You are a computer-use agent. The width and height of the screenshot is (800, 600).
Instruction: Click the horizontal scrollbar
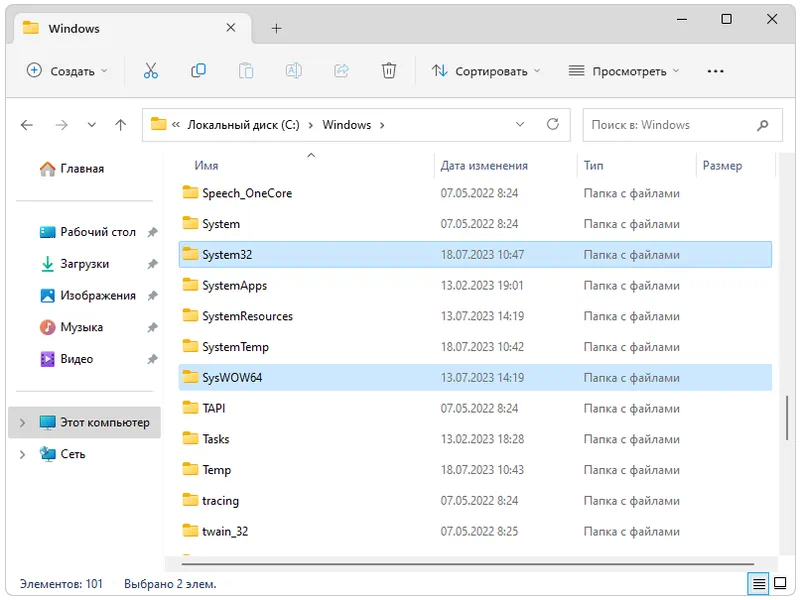(x=468, y=564)
